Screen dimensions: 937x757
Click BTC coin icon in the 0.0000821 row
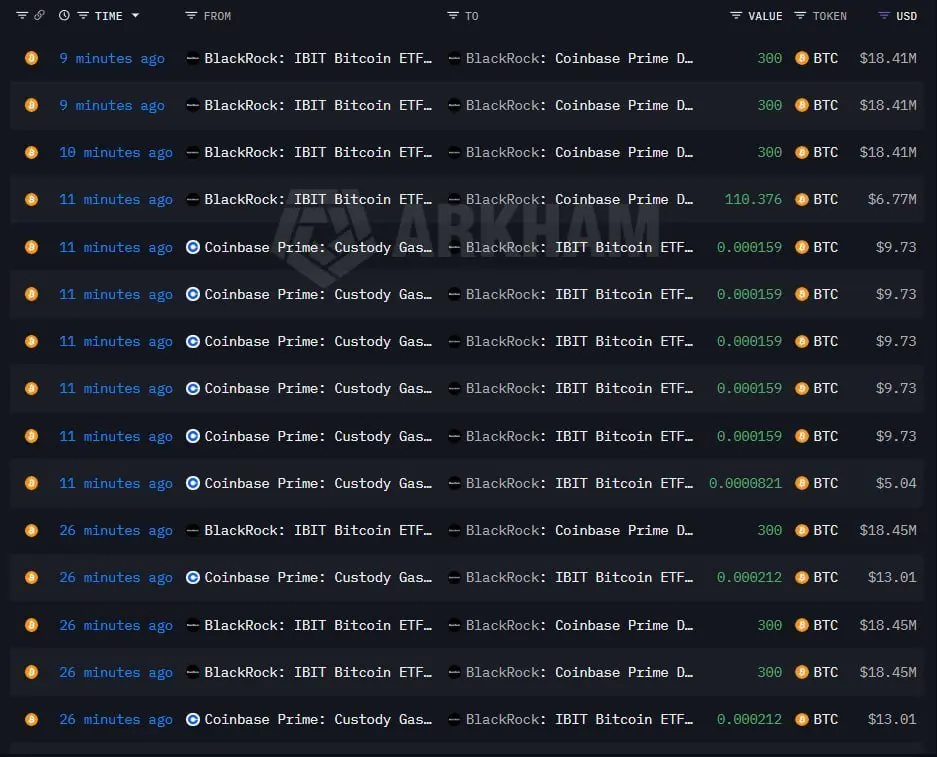pyautogui.click(x=802, y=483)
